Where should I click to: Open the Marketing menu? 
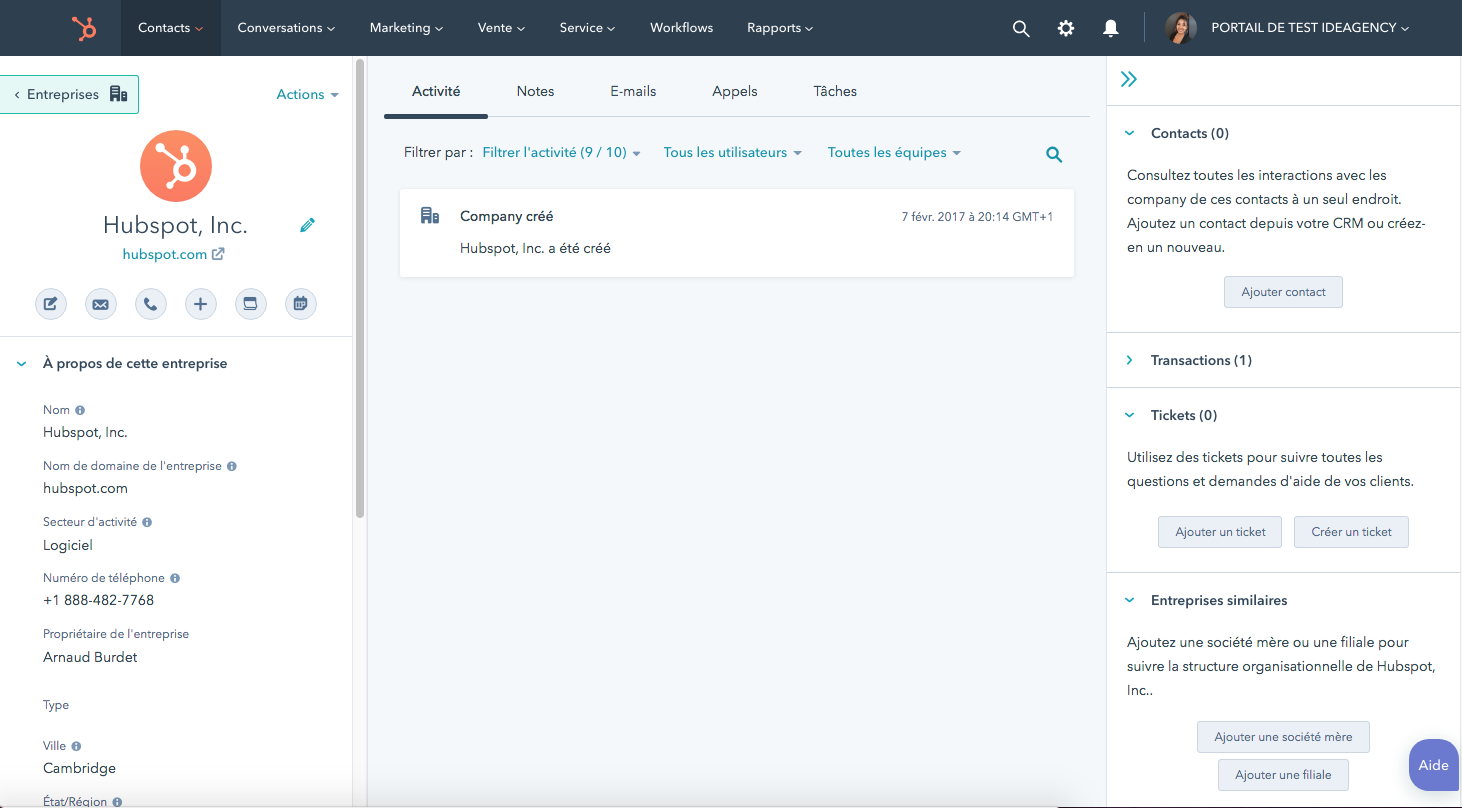click(406, 28)
